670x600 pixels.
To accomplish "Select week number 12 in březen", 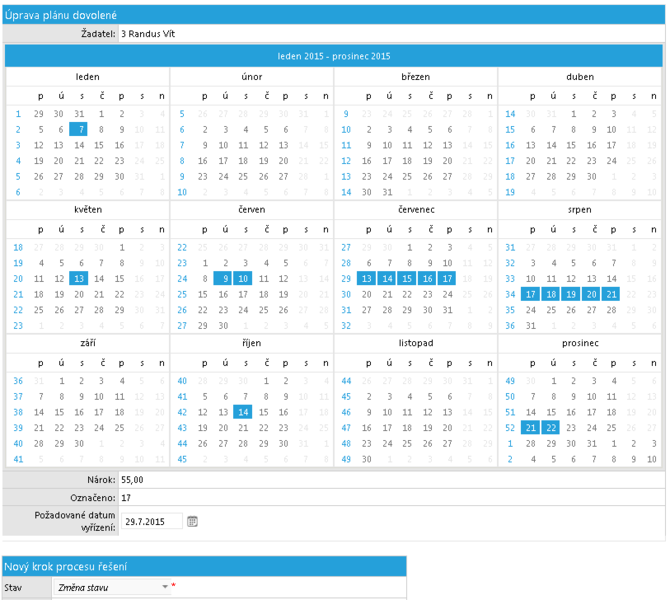I will pyautogui.click(x=346, y=161).
